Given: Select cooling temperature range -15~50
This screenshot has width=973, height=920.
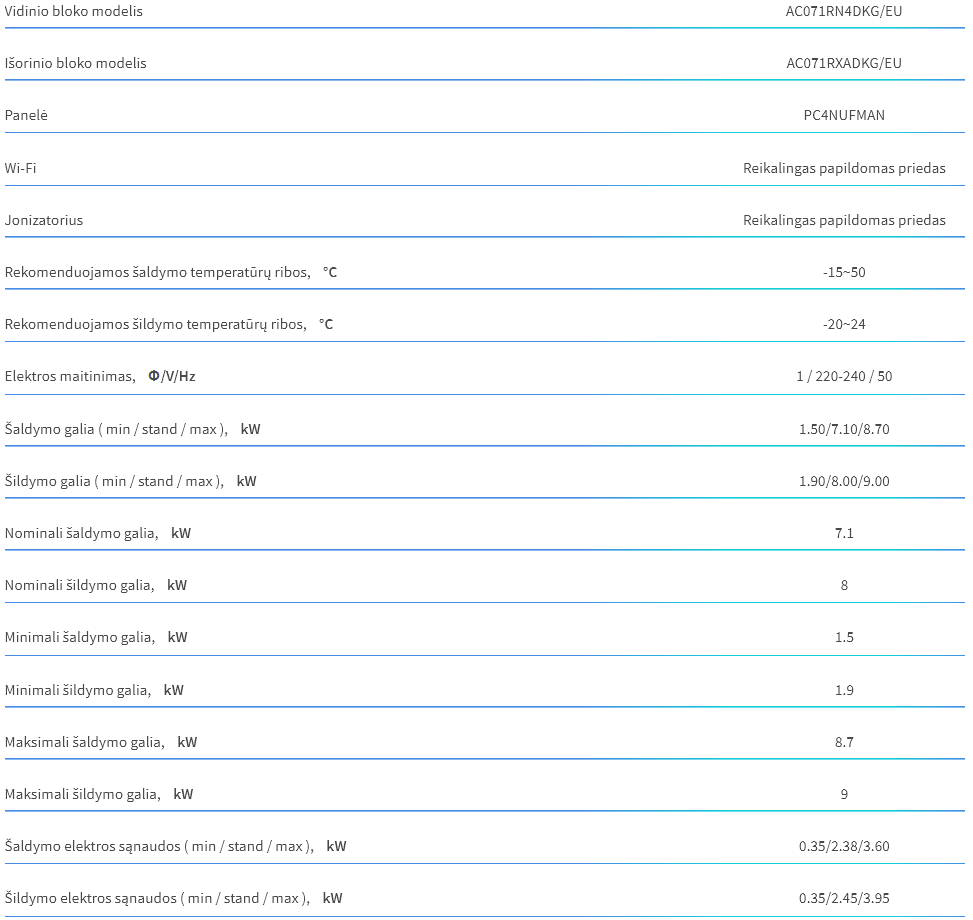Looking at the screenshot, I should [x=844, y=272].
